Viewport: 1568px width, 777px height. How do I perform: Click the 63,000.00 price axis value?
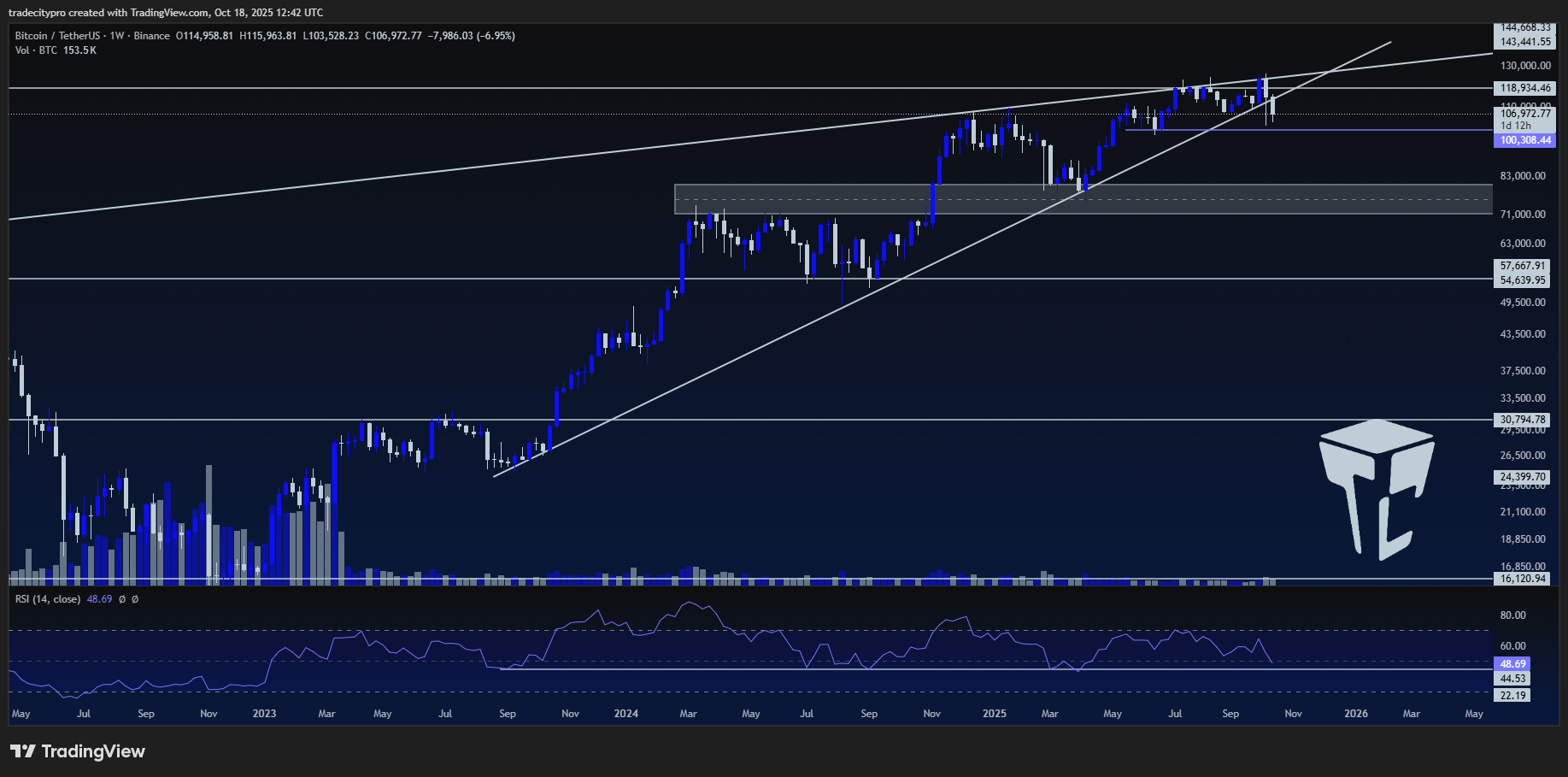(1523, 244)
